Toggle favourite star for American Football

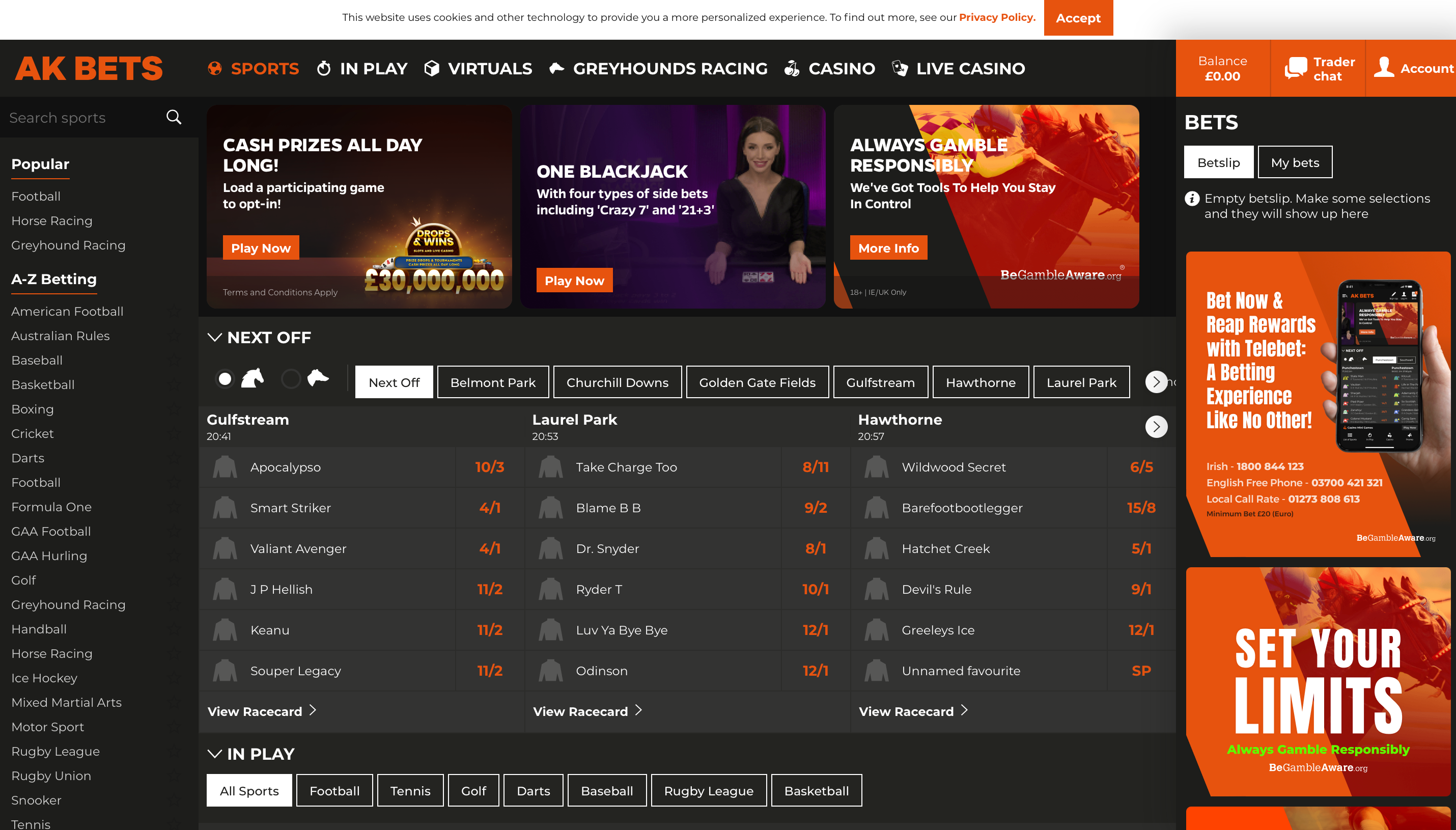pos(175,311)
